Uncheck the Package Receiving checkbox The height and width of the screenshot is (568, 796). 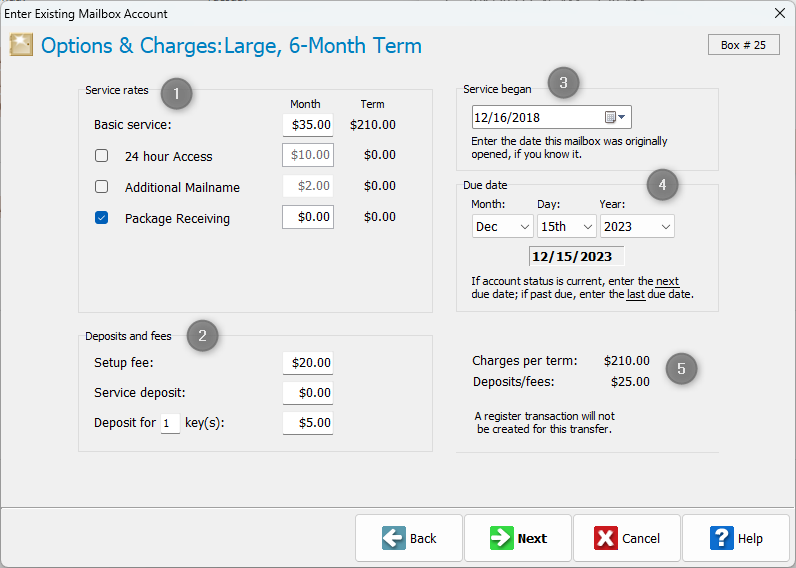pyautogui.click(x=102, y=218)
